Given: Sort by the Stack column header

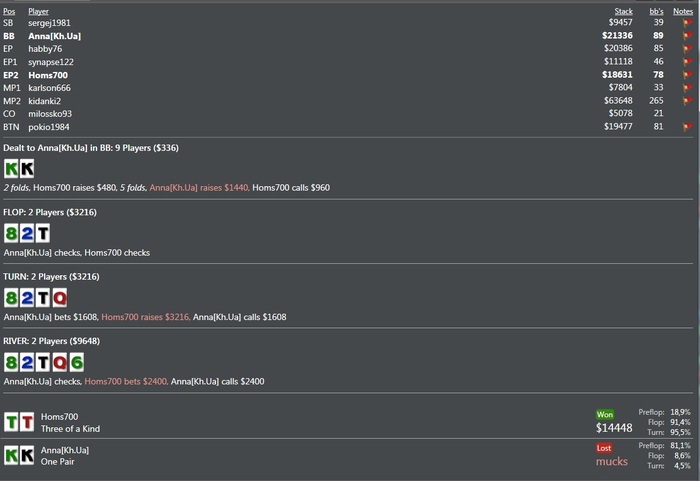Looking at the screenshot, I should 623,11.
